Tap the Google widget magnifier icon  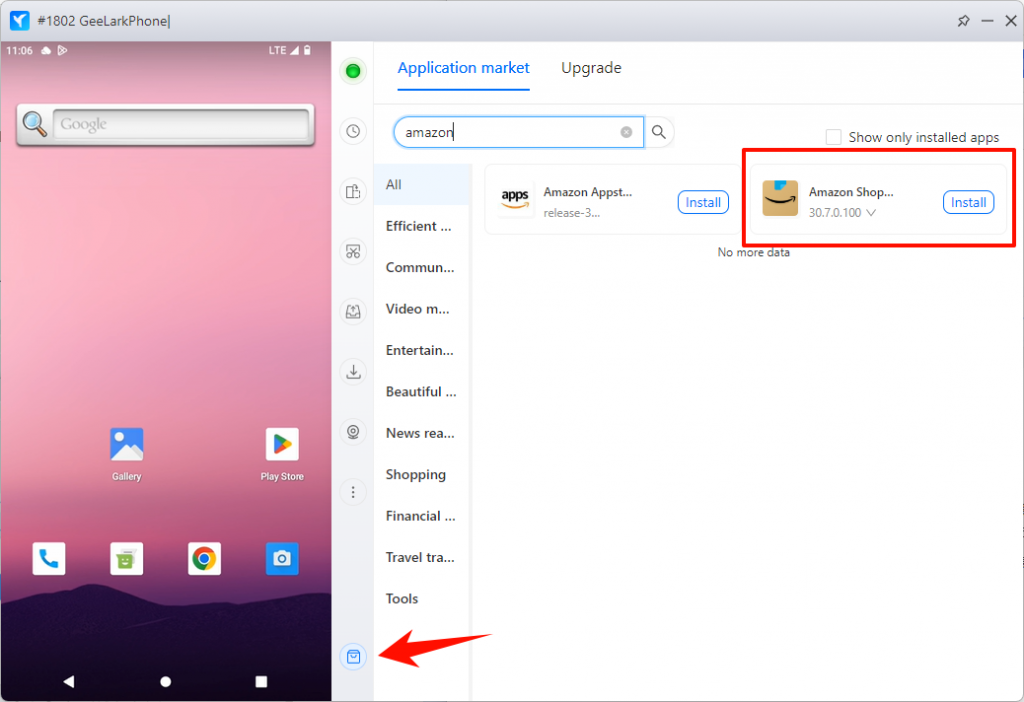pos(35,124)
